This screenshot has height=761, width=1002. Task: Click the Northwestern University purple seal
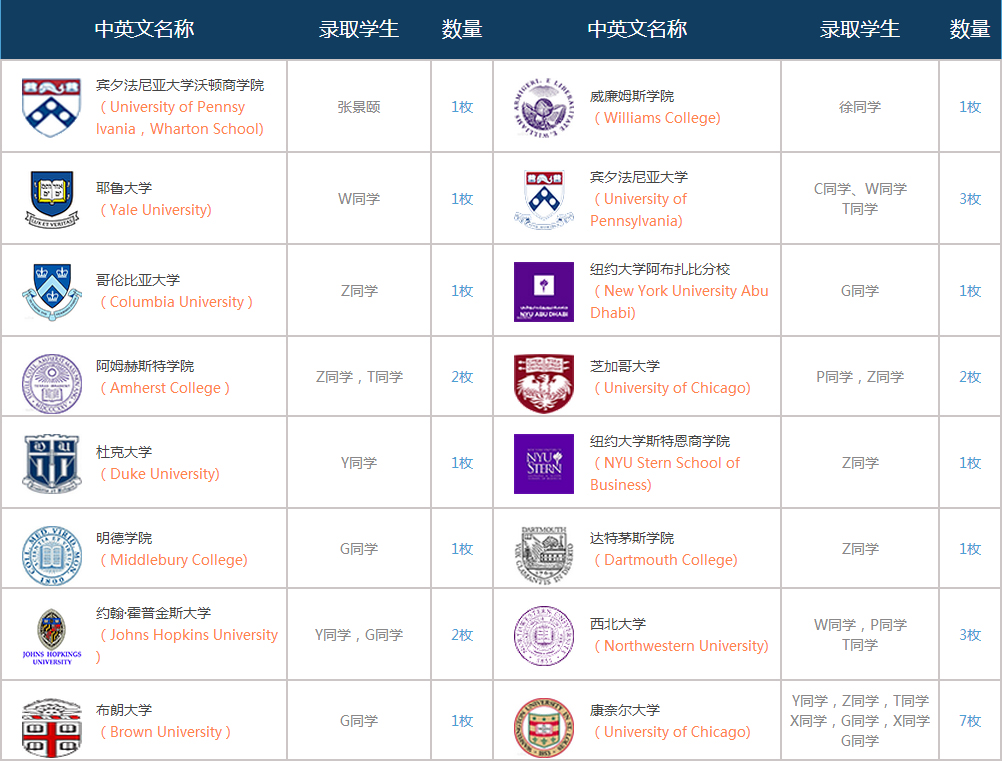pyautogui.click(x=544, y=636)
